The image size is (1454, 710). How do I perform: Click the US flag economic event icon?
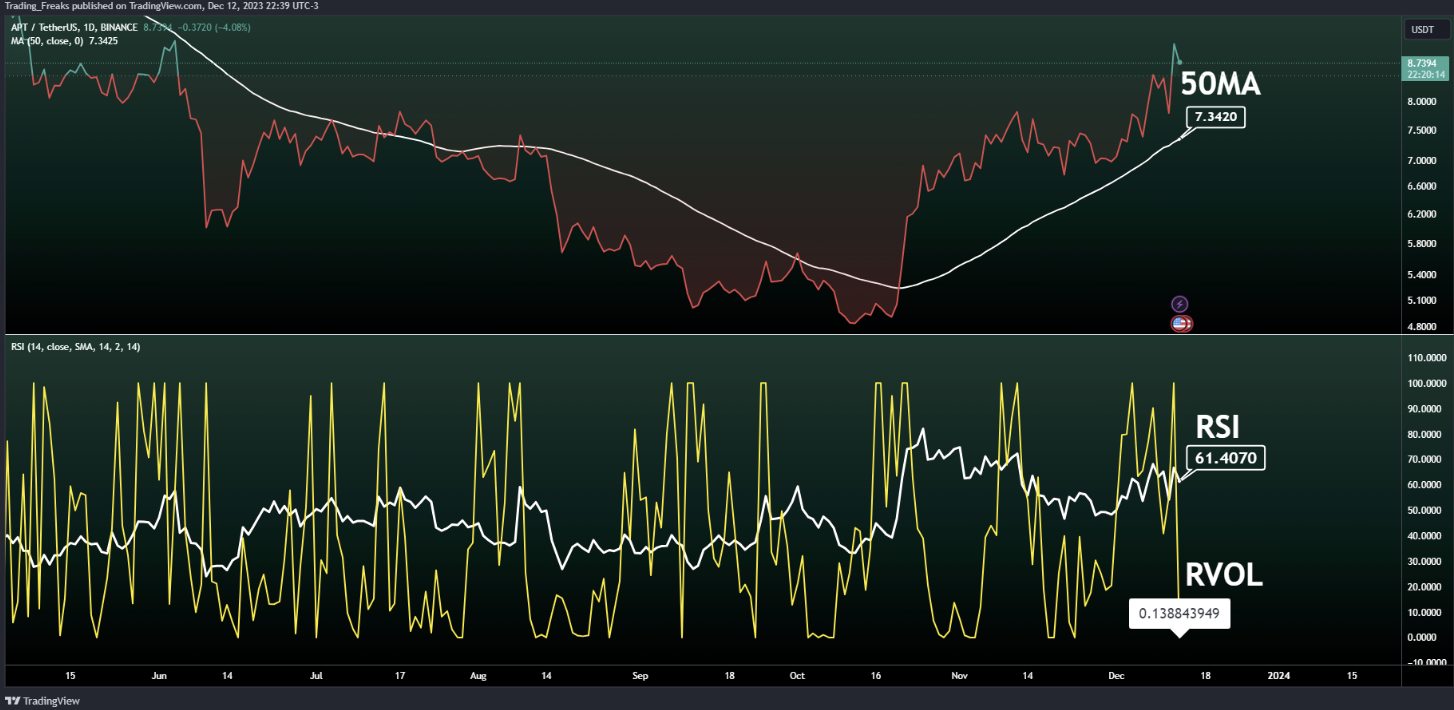tap(1180, 323)
